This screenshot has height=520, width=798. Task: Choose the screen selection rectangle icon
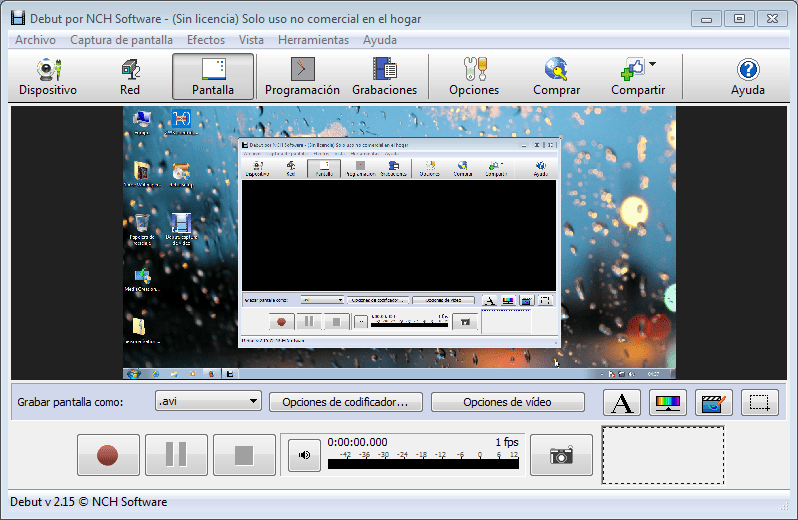point(759,403)
